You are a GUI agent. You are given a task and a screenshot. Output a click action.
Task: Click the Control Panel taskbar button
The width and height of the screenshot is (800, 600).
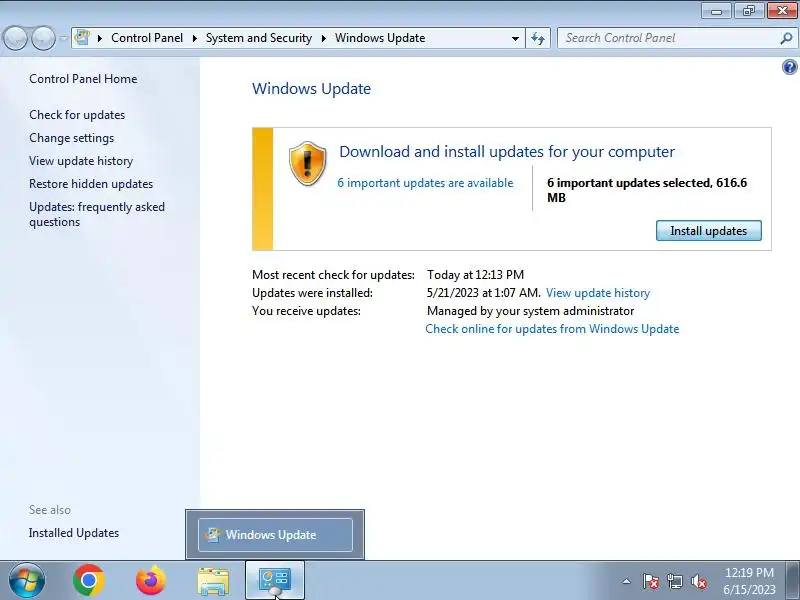pos(275,581)
